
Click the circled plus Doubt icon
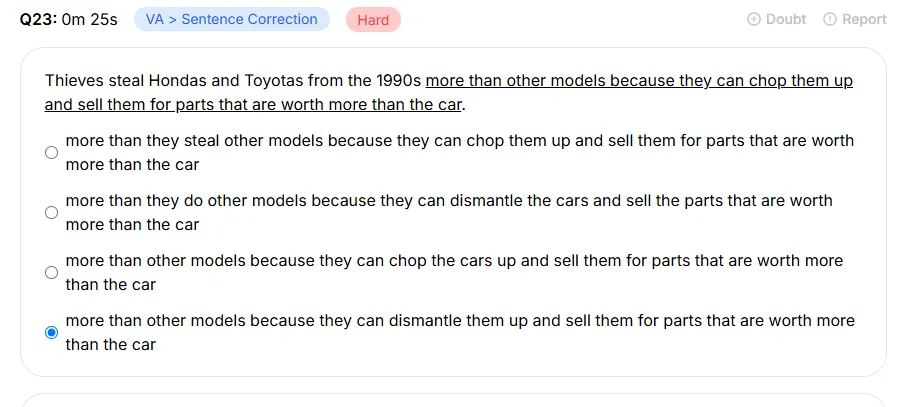click(x=754, y=19)
